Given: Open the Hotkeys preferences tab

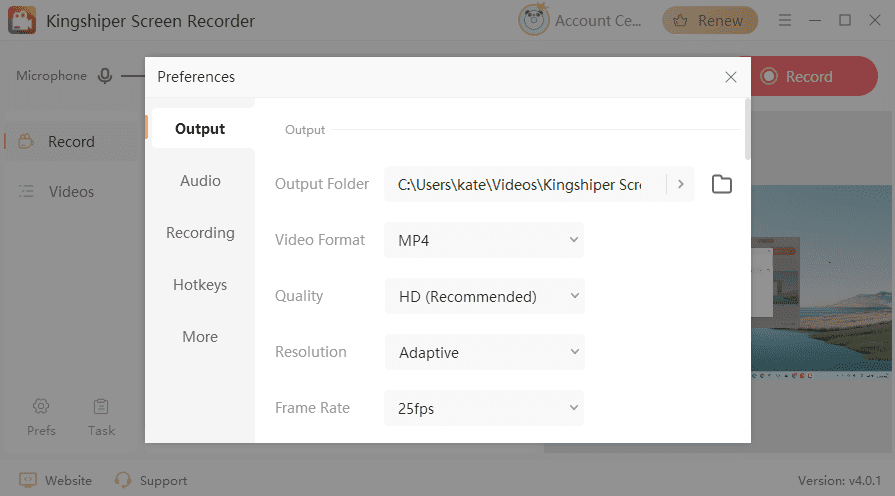Looking at the screenshot, I should click(200, 285).
